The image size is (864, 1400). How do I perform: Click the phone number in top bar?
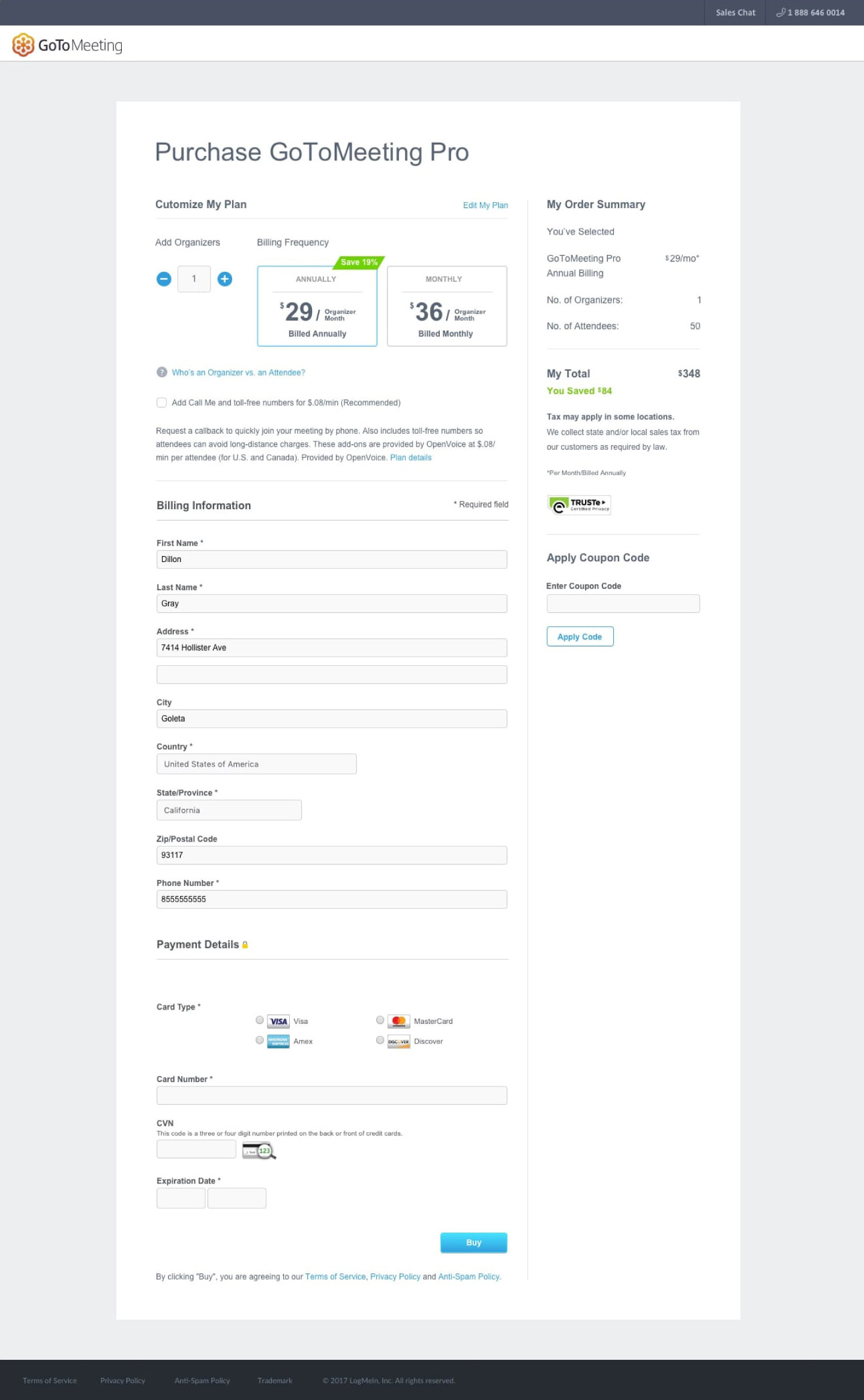811,13
